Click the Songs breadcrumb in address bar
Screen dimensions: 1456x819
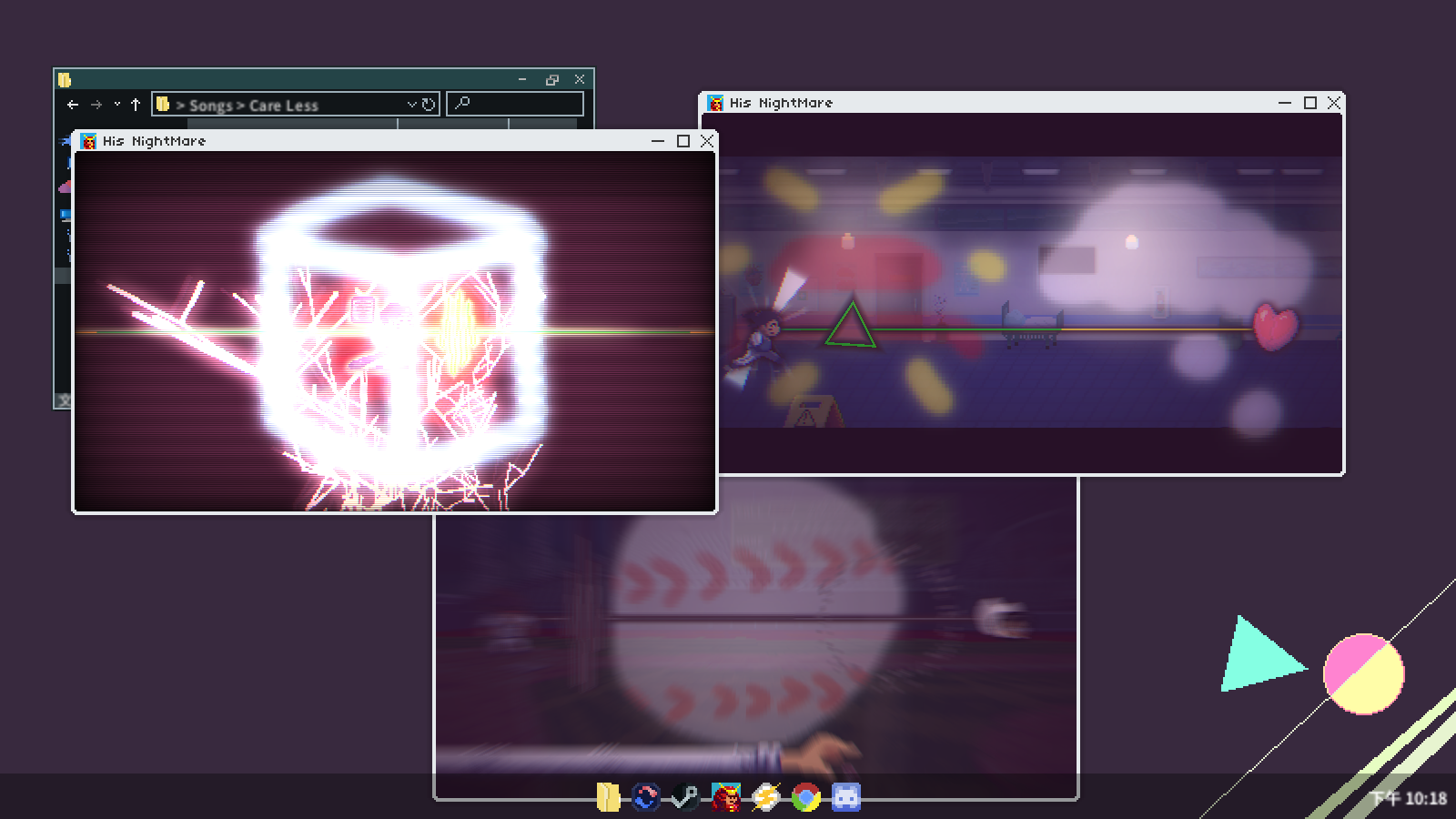[211, 106]
